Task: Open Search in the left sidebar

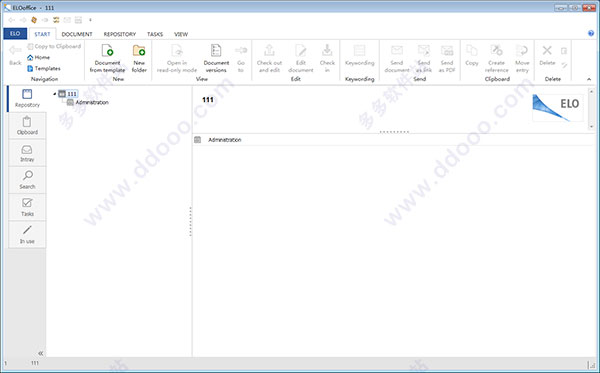Action: 27,180
